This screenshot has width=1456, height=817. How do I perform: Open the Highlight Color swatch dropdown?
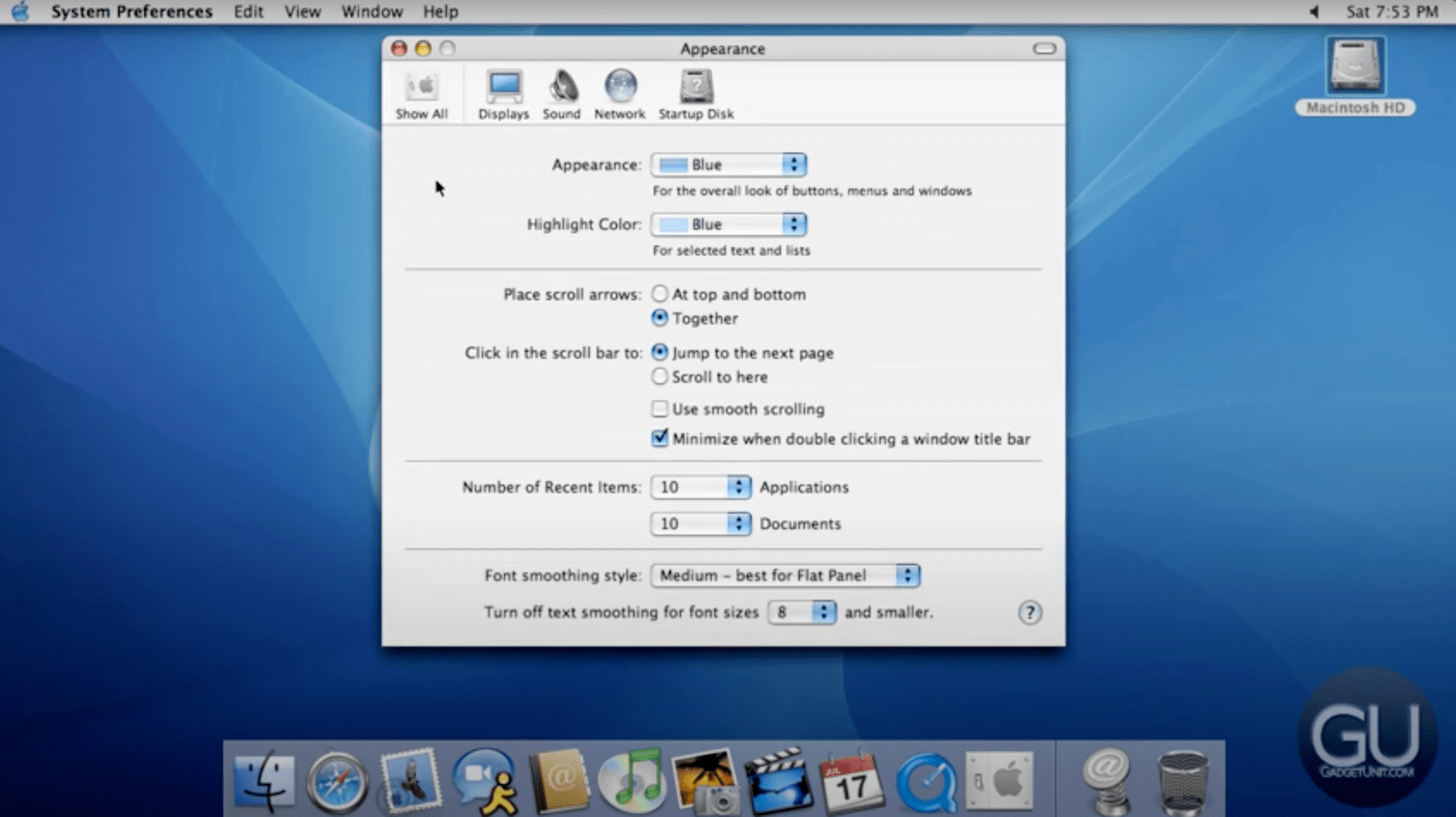(729, 224)
